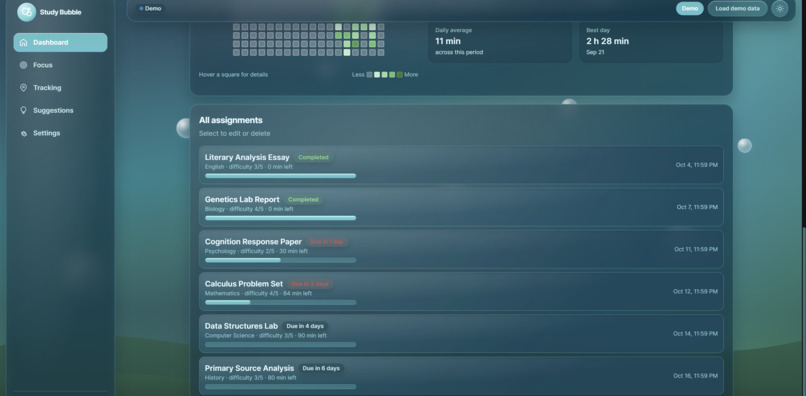This screenshot has height=396, width=806.
Task: Select the Data Structures Lab assignment
Action: [461, 334]
